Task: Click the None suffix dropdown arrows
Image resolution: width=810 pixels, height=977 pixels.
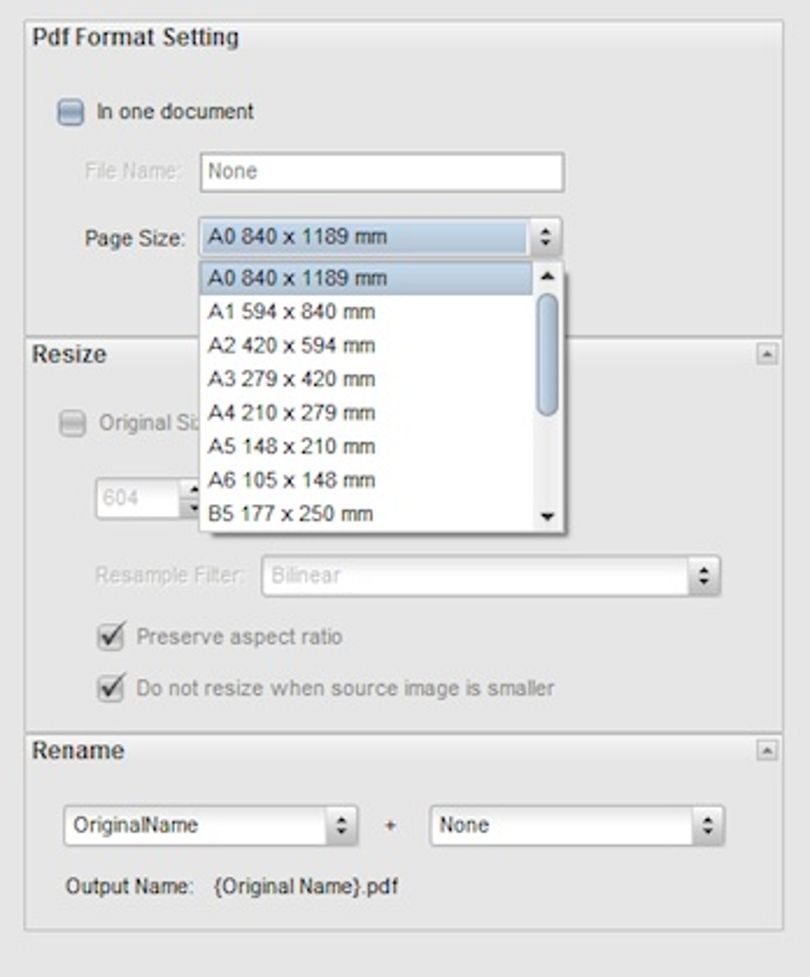Action: (x=708, y=825)
